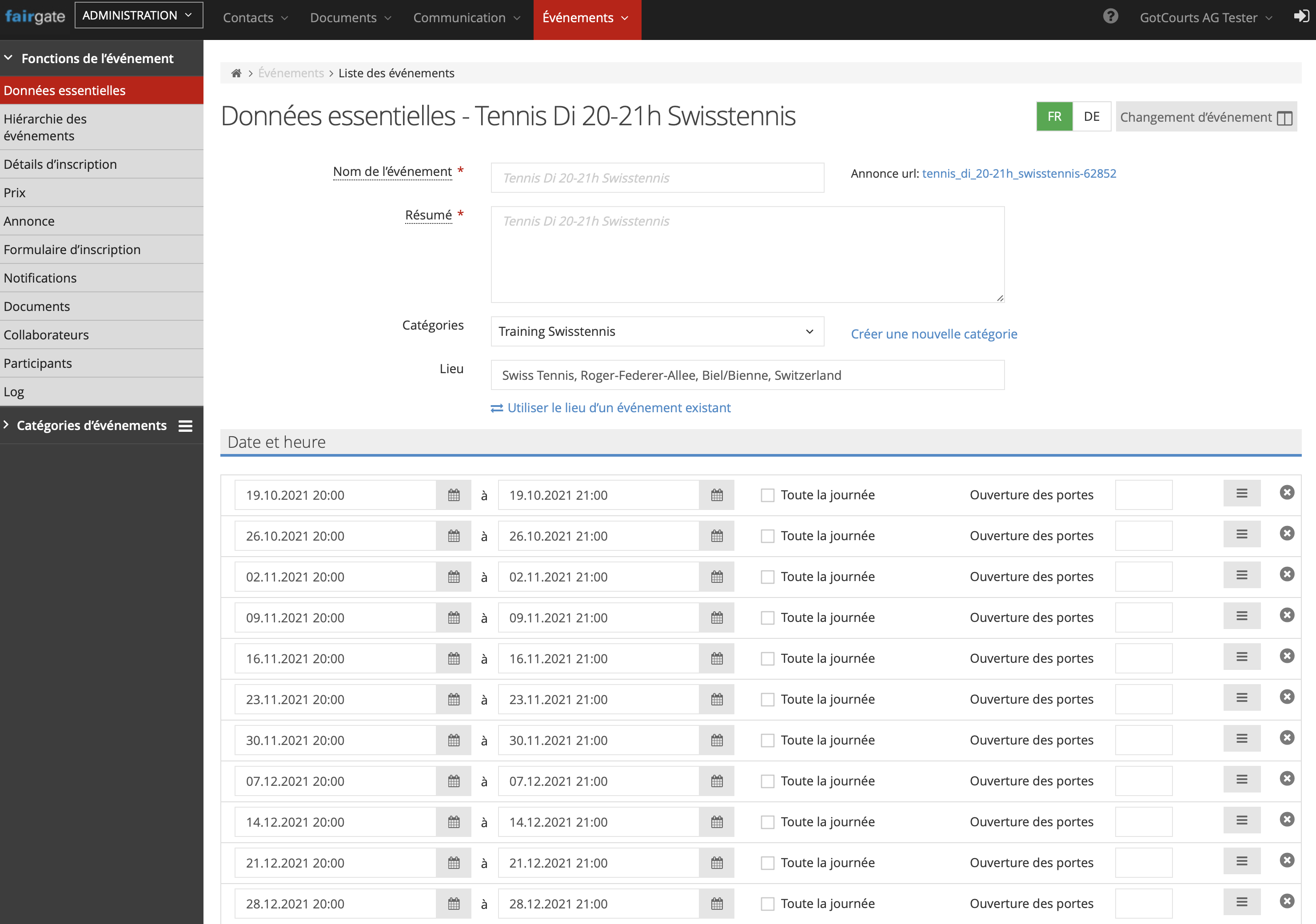
Task: Go to home via breadcrumb house icon
Action: pyautogui.click(x=236, y=73)
